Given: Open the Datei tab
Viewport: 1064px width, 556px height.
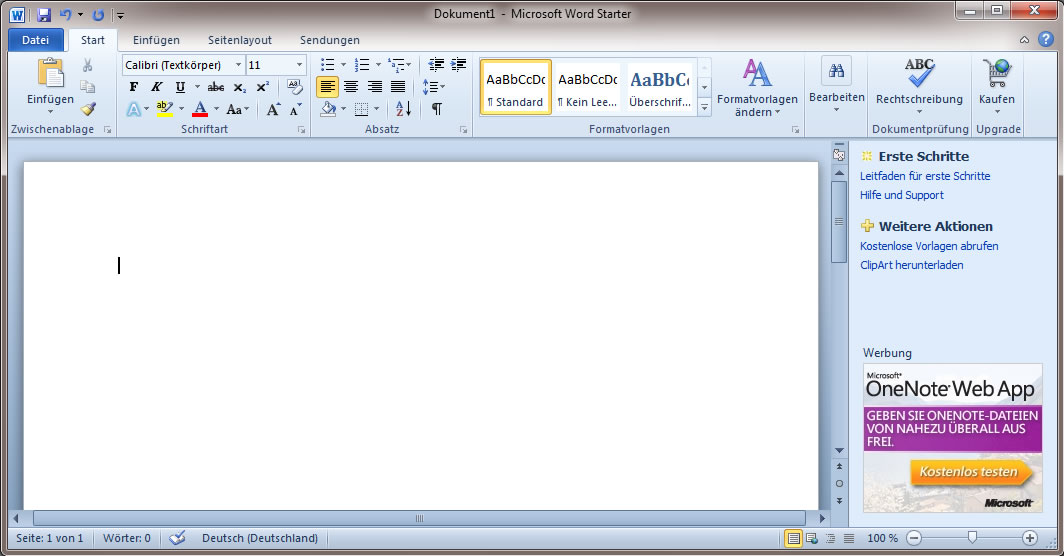Looking at the screenshot, I should pos(35,40).
